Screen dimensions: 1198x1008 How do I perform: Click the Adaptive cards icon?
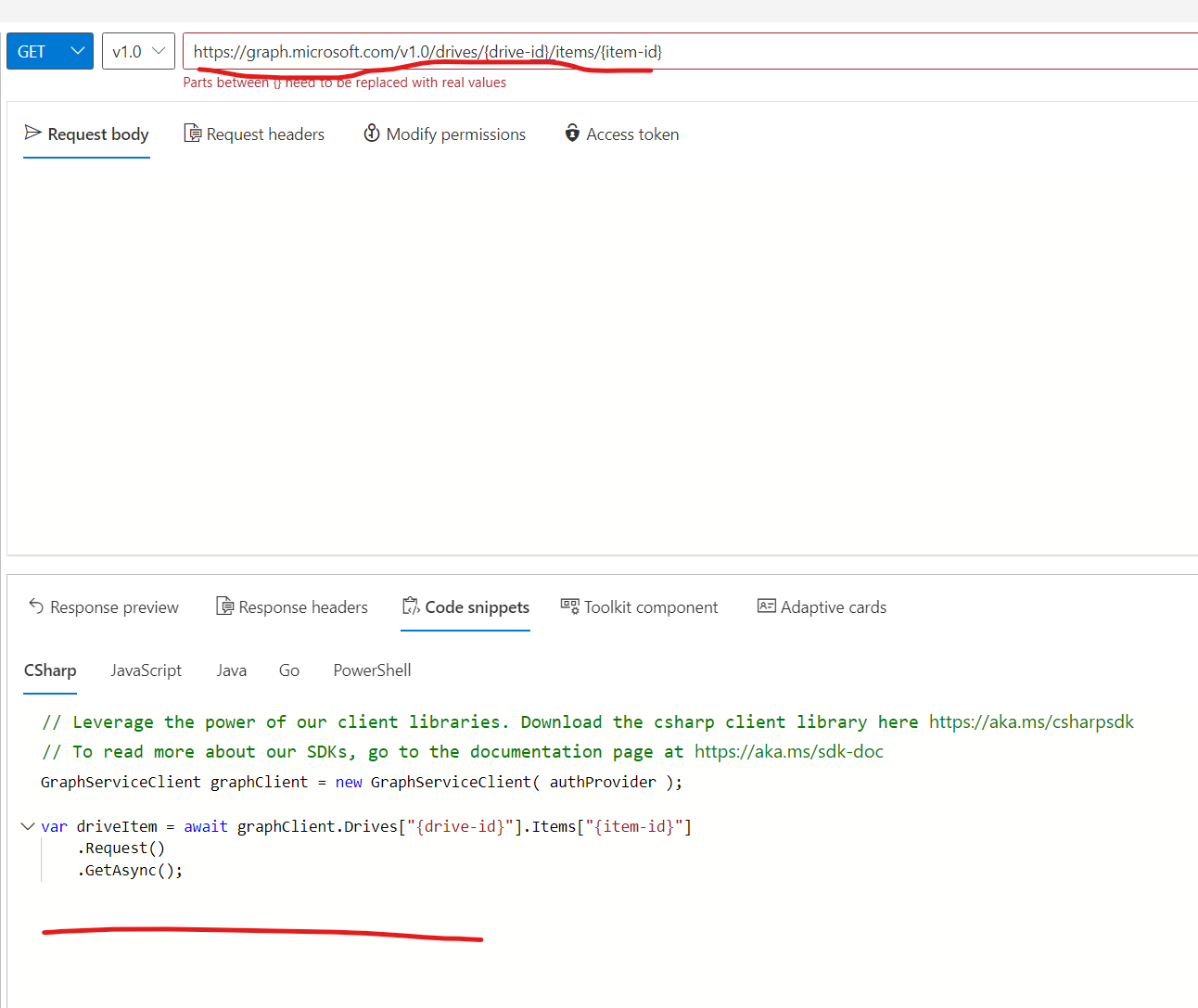(766, 606)
